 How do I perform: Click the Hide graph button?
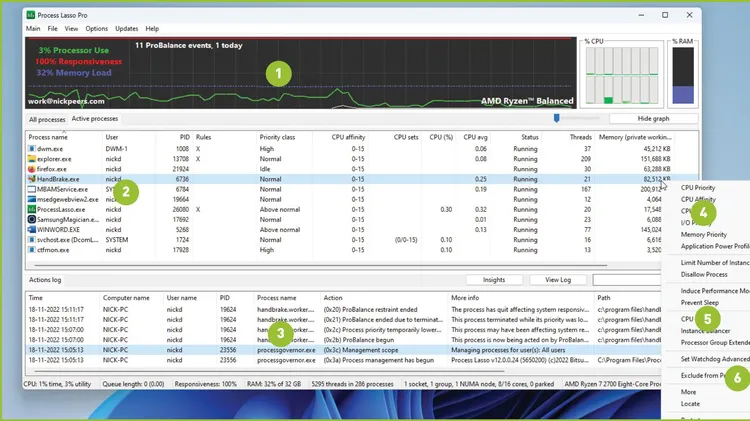click(653, 119)
